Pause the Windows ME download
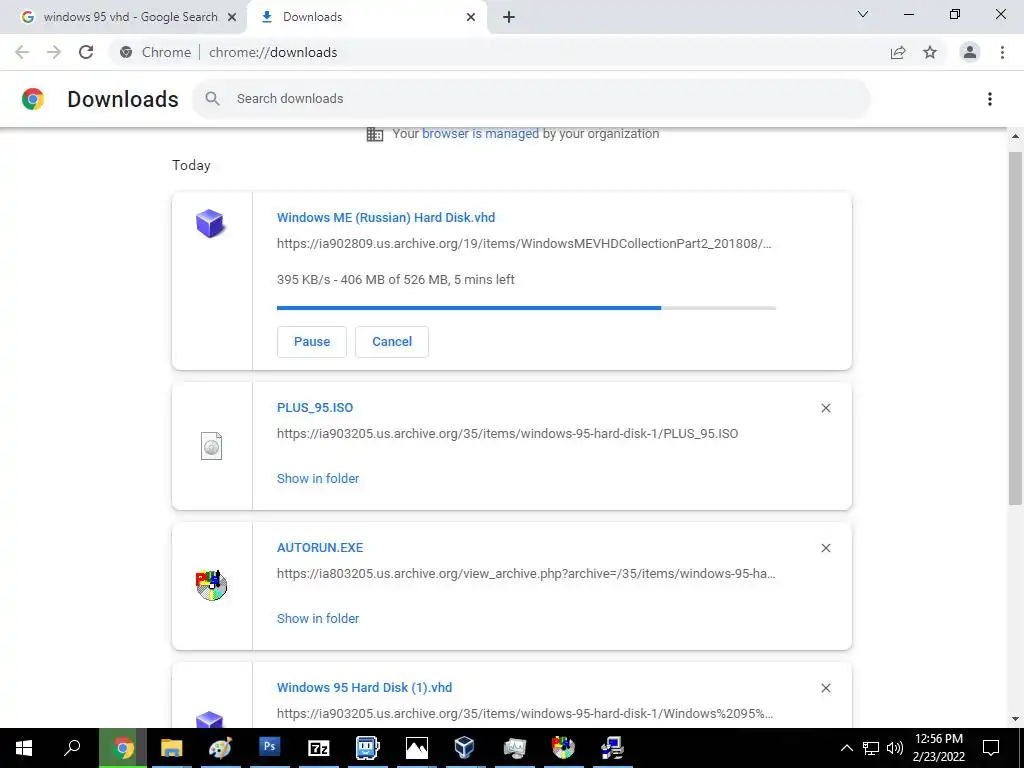This screenshot has height=768, width=1024. (312, 342)
